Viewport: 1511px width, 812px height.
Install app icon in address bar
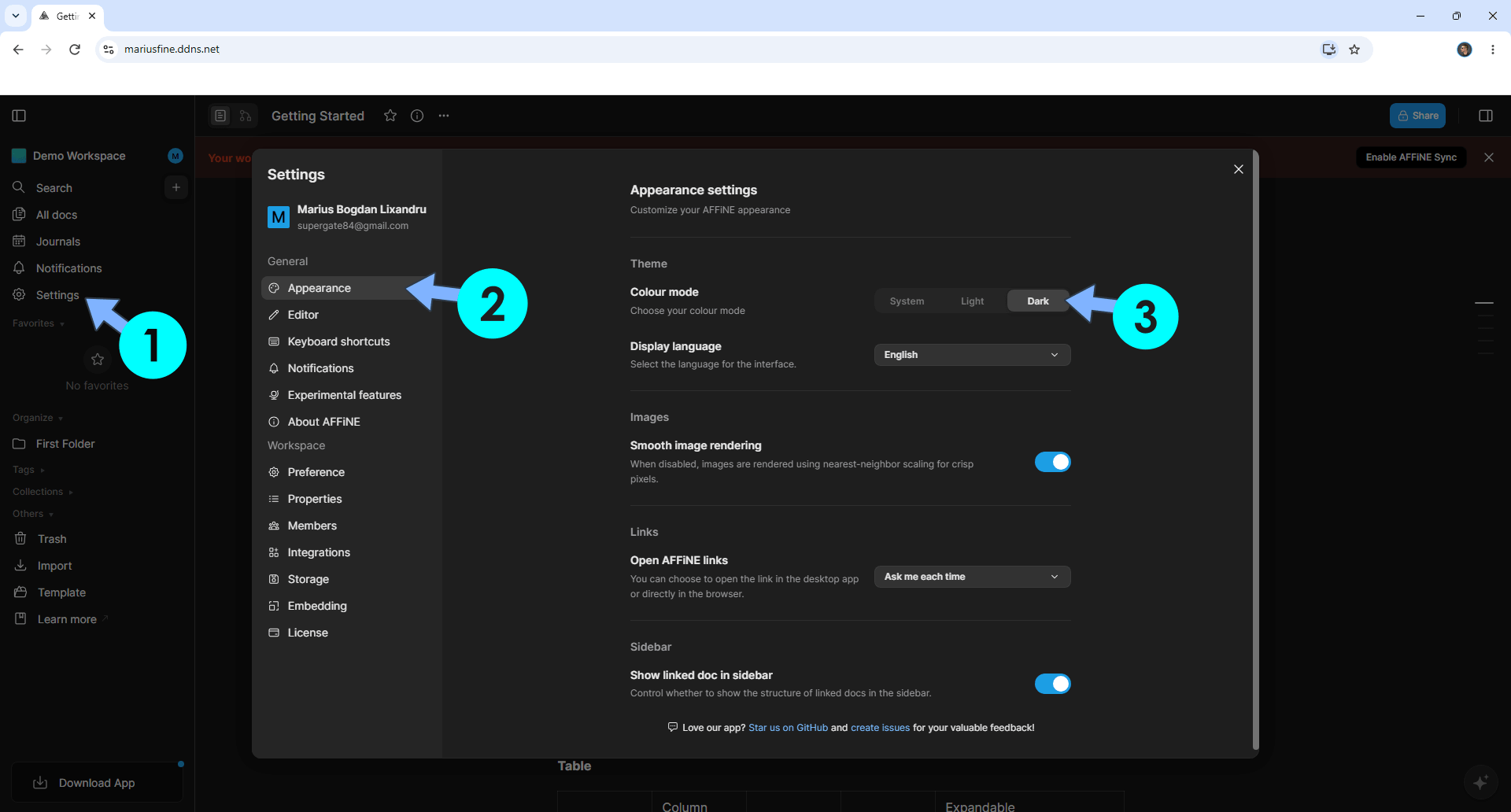coord(1329,50)
